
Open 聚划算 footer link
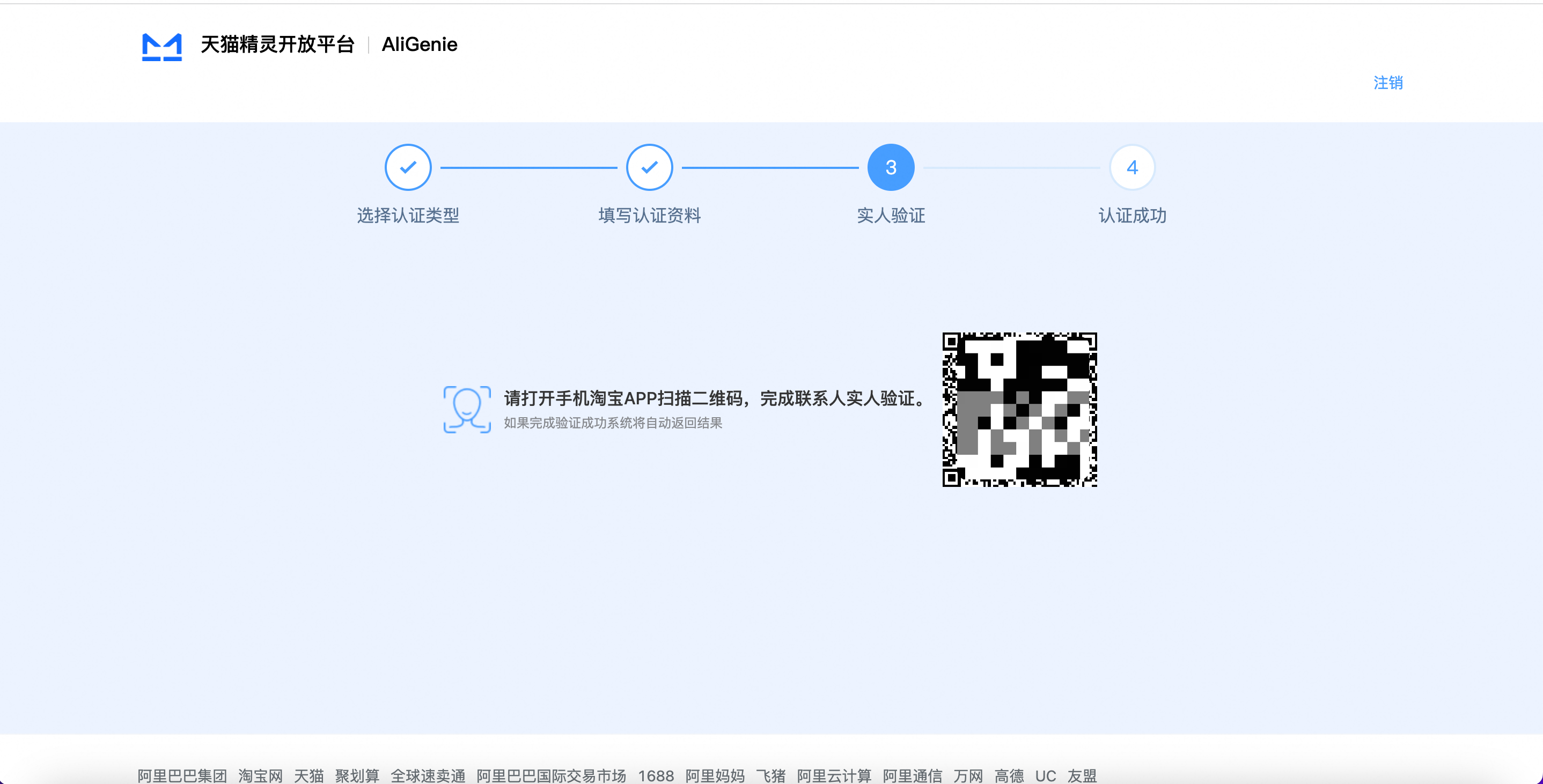358,775
